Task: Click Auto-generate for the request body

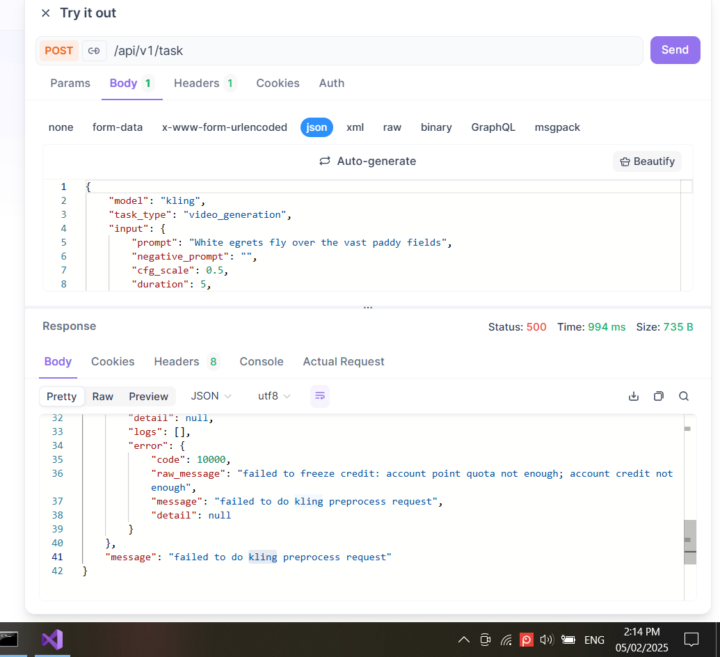Action: tap(368, 161)
